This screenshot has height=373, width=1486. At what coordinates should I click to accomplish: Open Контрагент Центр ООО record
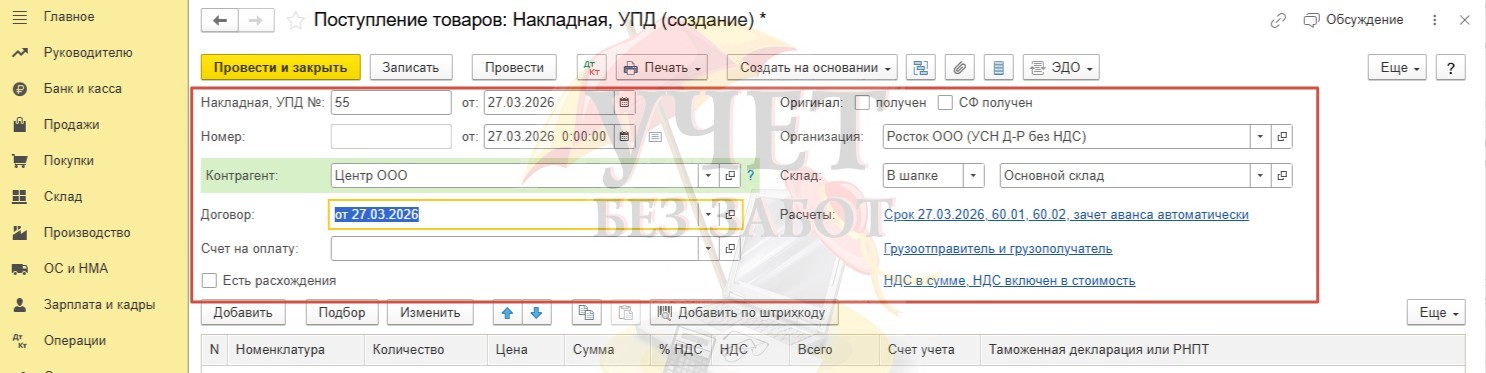(730, 175)
